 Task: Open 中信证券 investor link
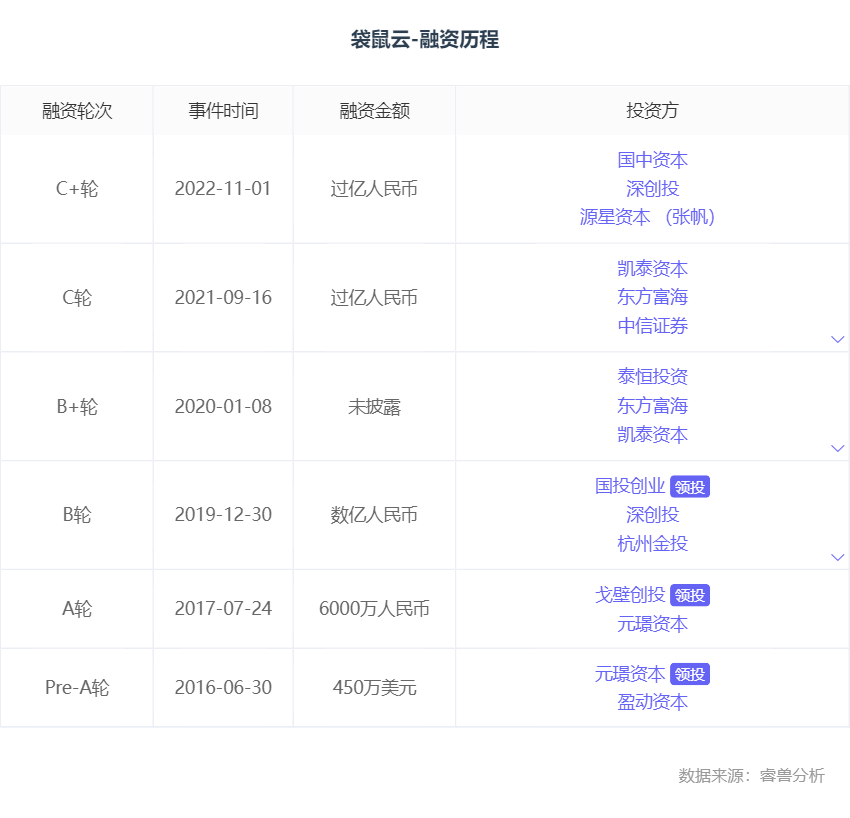pyautogui.click(x=652, y=326)
